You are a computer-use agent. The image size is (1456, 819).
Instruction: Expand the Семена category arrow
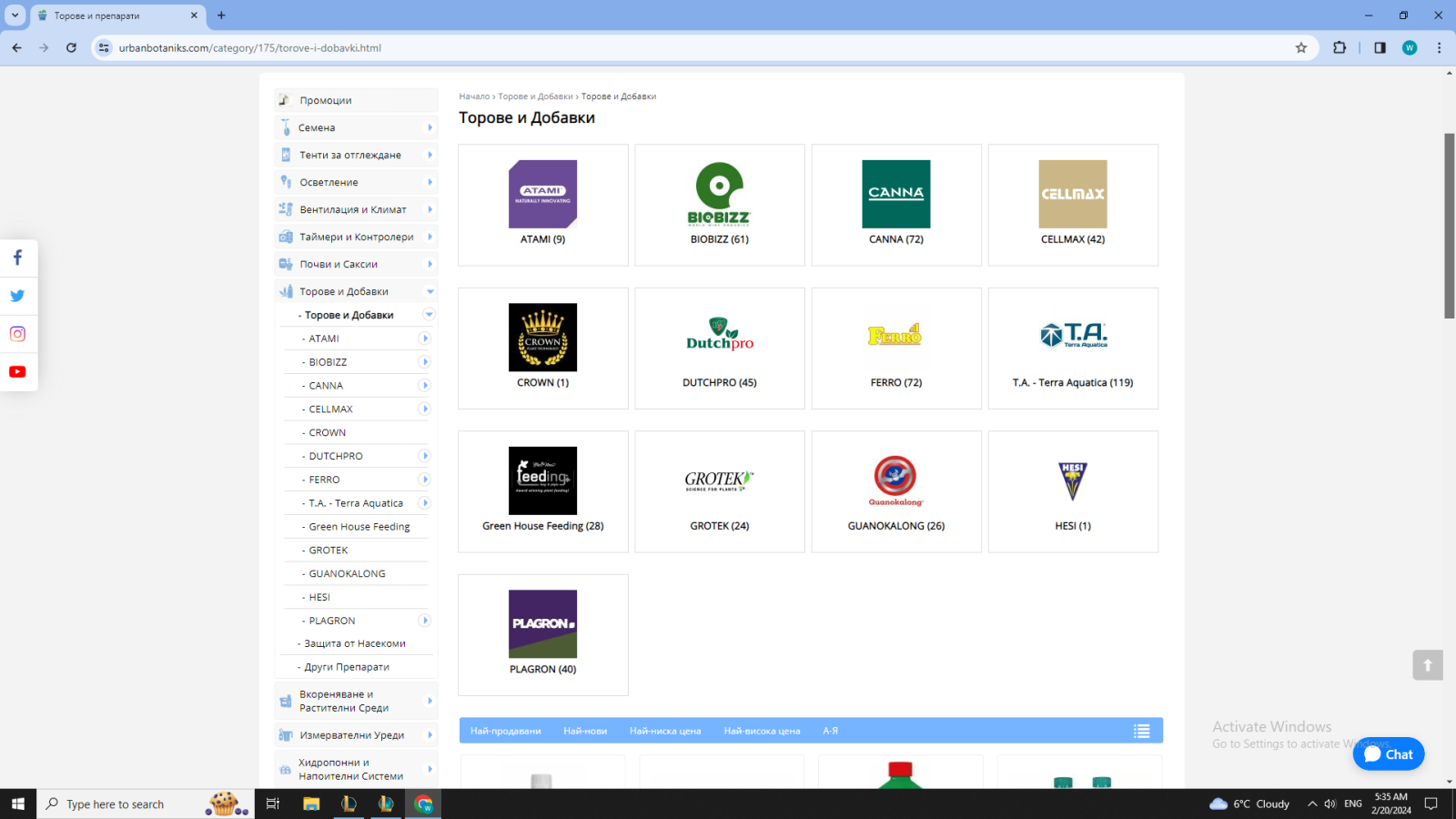click(430, 127)
